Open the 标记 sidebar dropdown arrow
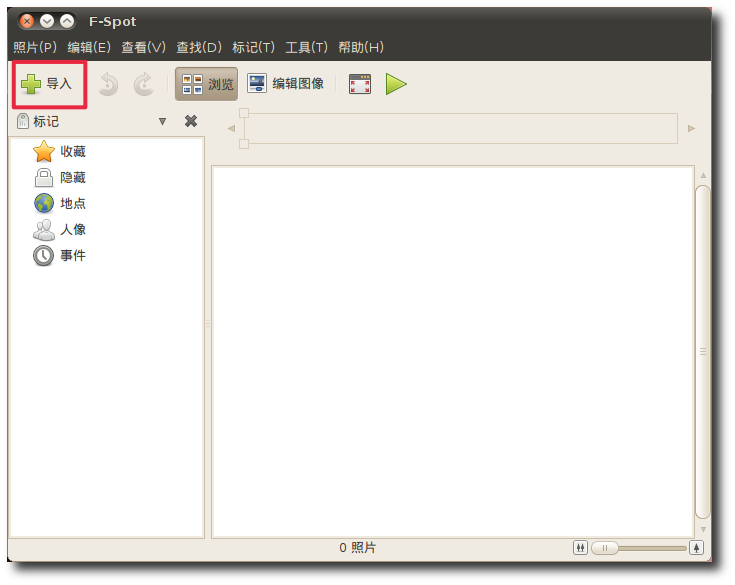Screen dimensions: 735x585 pyautogui.click(x=162, y=121)
